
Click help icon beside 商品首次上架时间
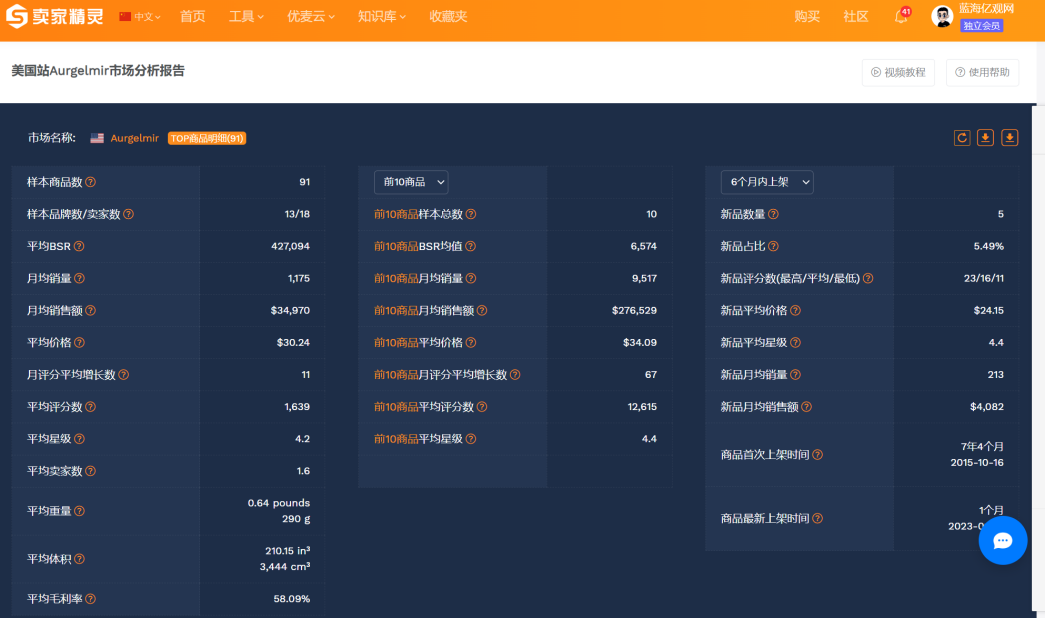coord(817,455)
